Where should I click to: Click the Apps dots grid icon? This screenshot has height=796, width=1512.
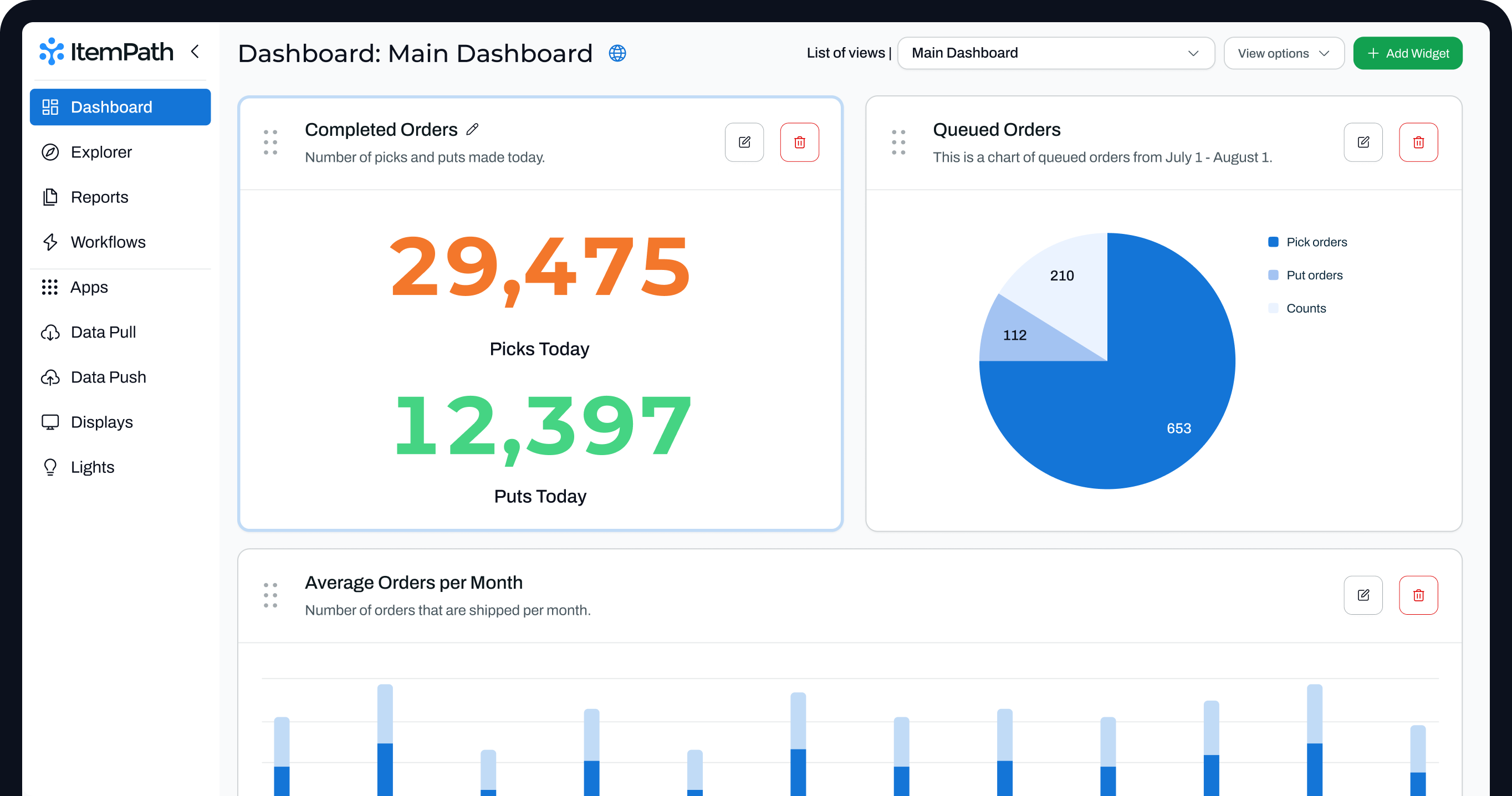[x=50, y=287]
